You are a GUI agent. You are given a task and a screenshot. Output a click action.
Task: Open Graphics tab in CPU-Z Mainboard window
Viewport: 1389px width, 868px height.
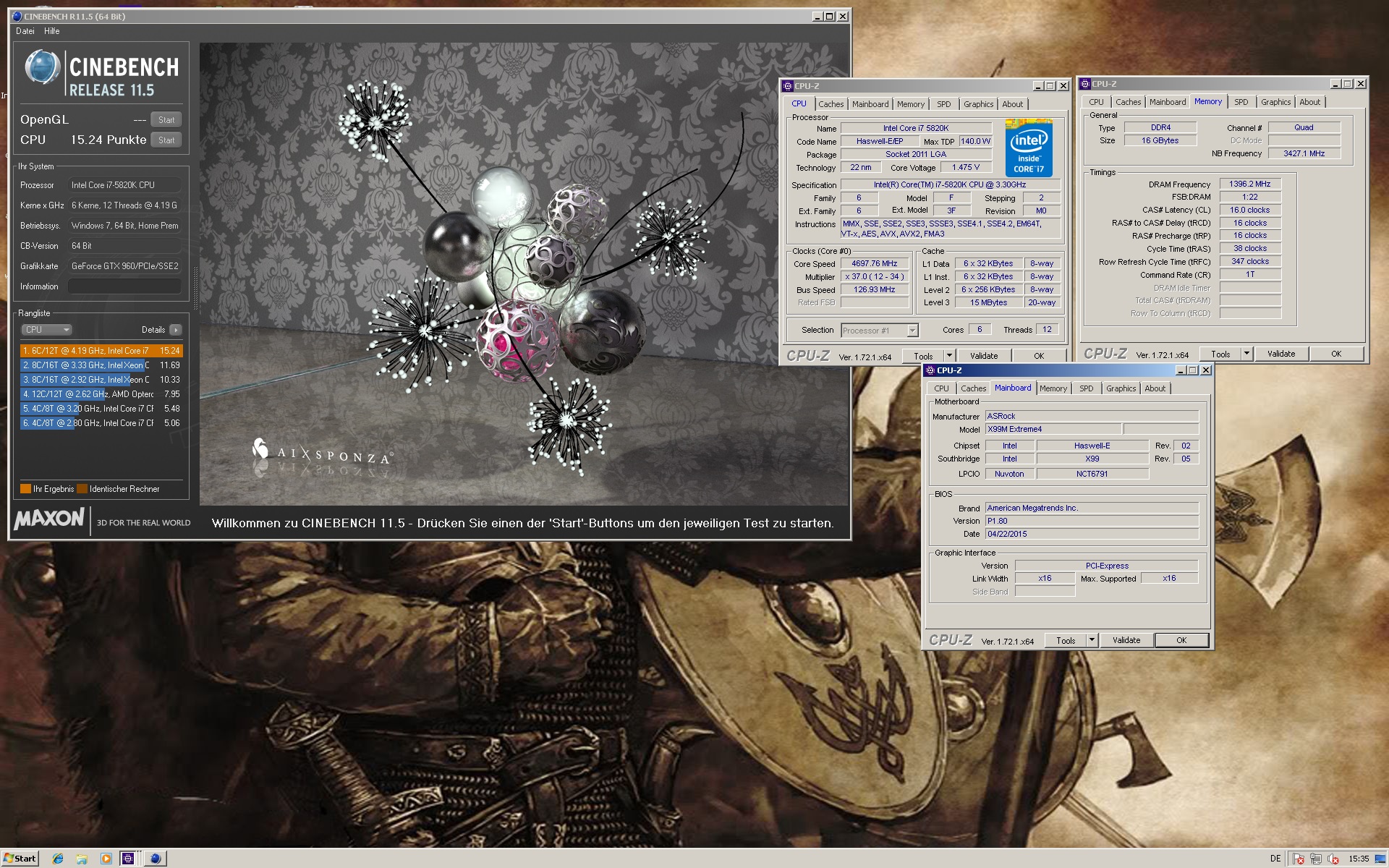click(x=1121, y=388)
